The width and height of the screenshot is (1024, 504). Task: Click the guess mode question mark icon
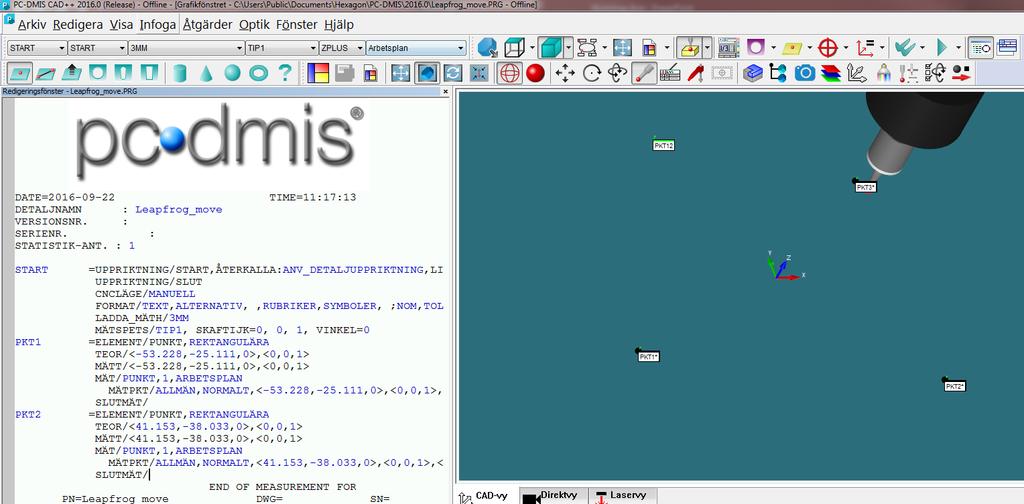285,72
